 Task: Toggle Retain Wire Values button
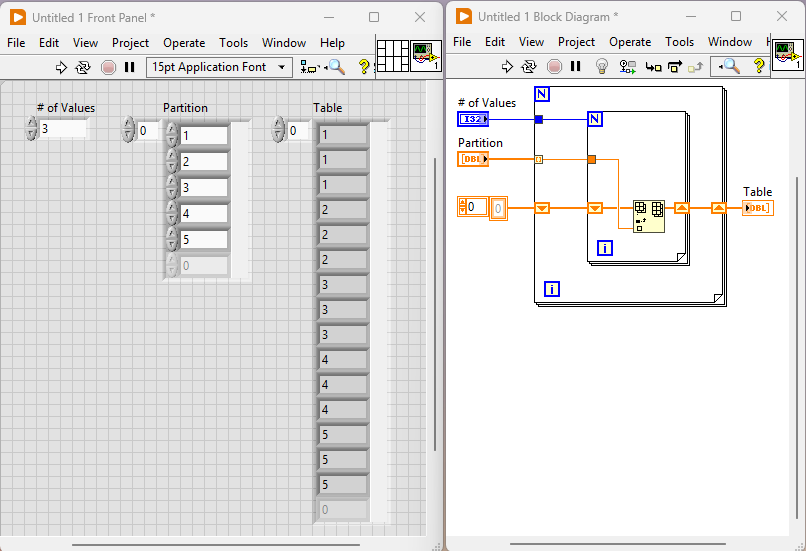coord(628,67)
